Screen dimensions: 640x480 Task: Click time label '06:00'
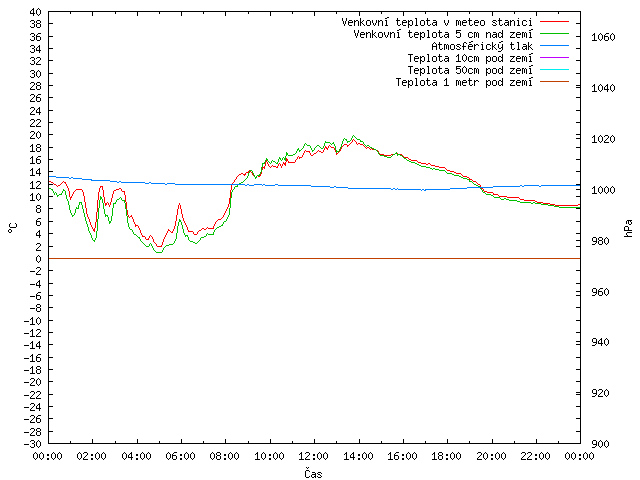pyautogui.click(x=180, y=456)
